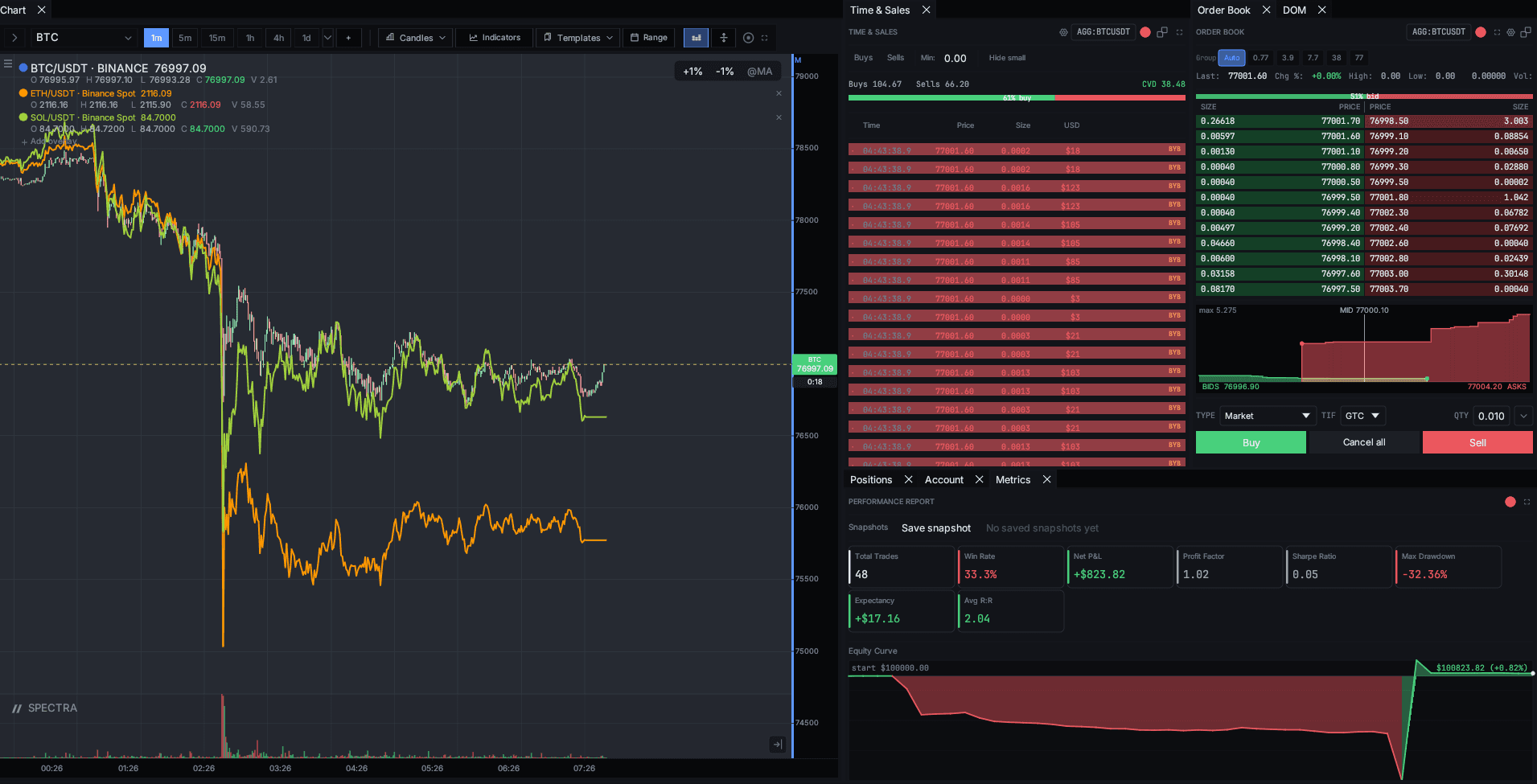1537x784 pixels.
Task: Select the 4h timeframe
Action: 278,38
